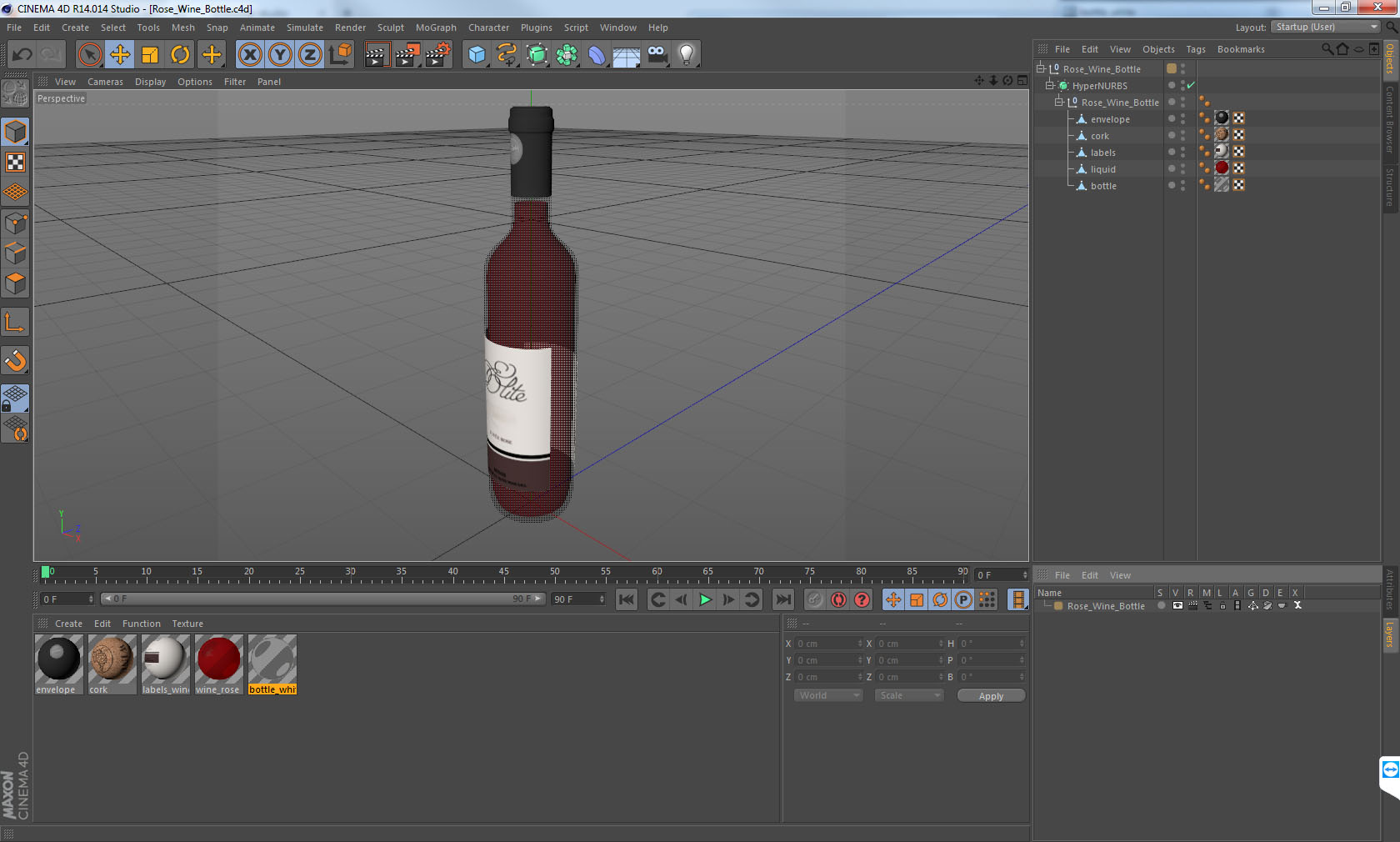Select the cork material swatch

[x=112, y=664]
